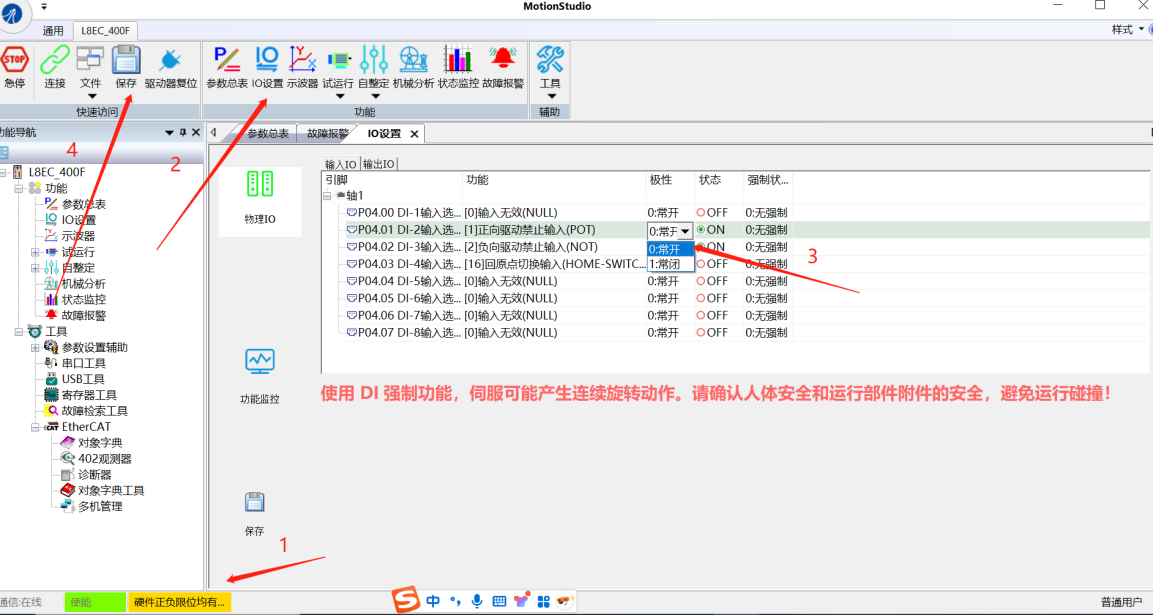The width and height of the screenshot is (1153, 615).
Task: Open 对象字典 in EtherCAT tree
Action: (100, 443)
